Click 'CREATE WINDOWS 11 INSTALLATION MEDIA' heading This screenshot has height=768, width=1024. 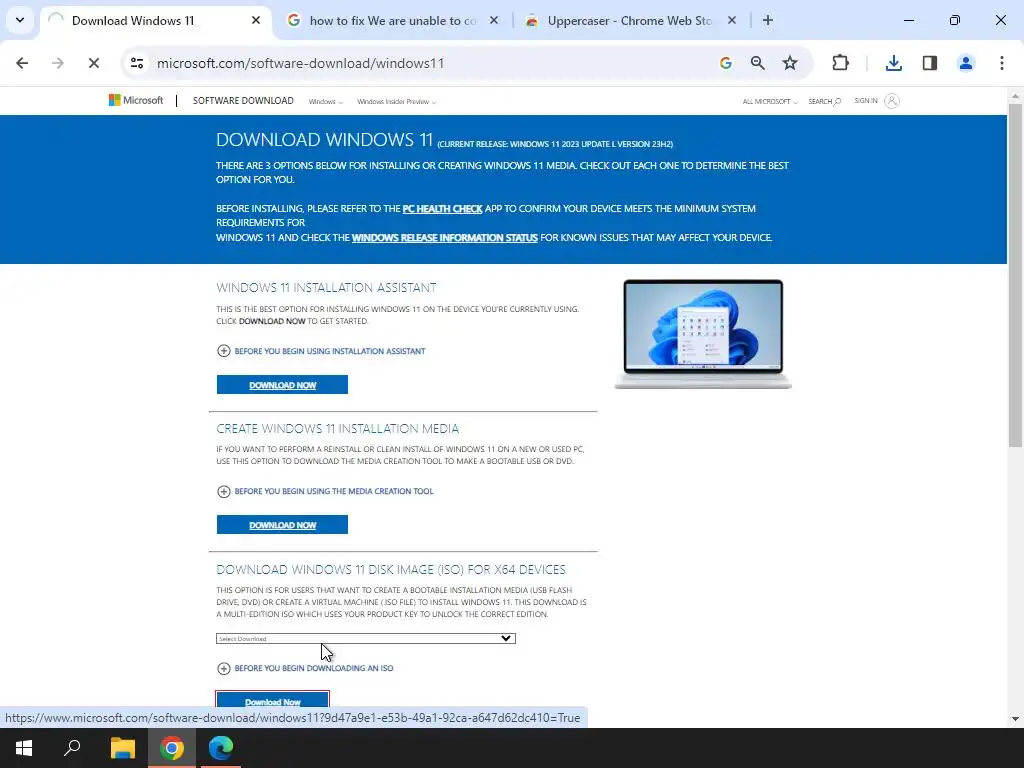pyautogui.click(x=338, y=429)
